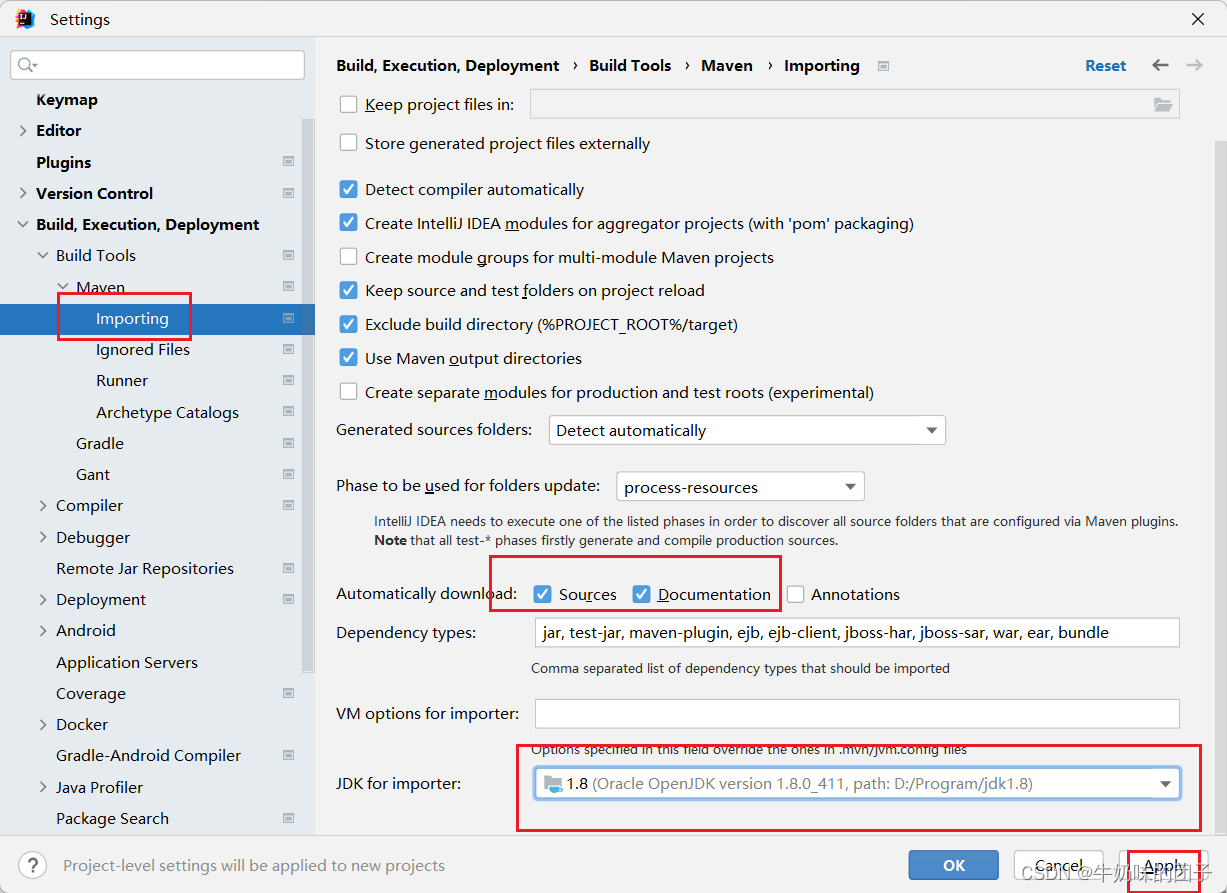Open folder browser for Keep project files
The height and width of the screenshot is (893, 1227).
(1162, 104)
